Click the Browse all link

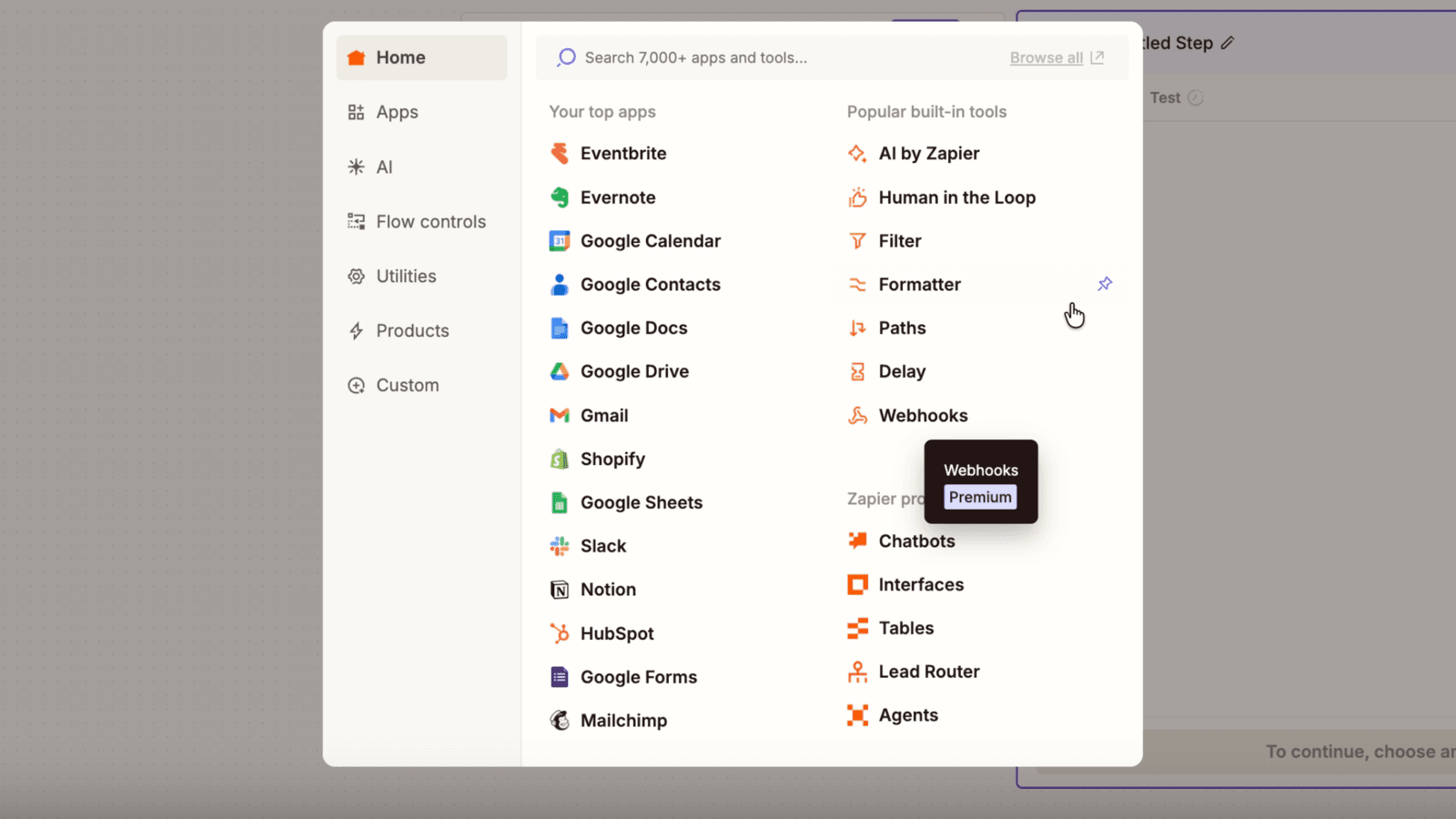[x=1057, y=57]
